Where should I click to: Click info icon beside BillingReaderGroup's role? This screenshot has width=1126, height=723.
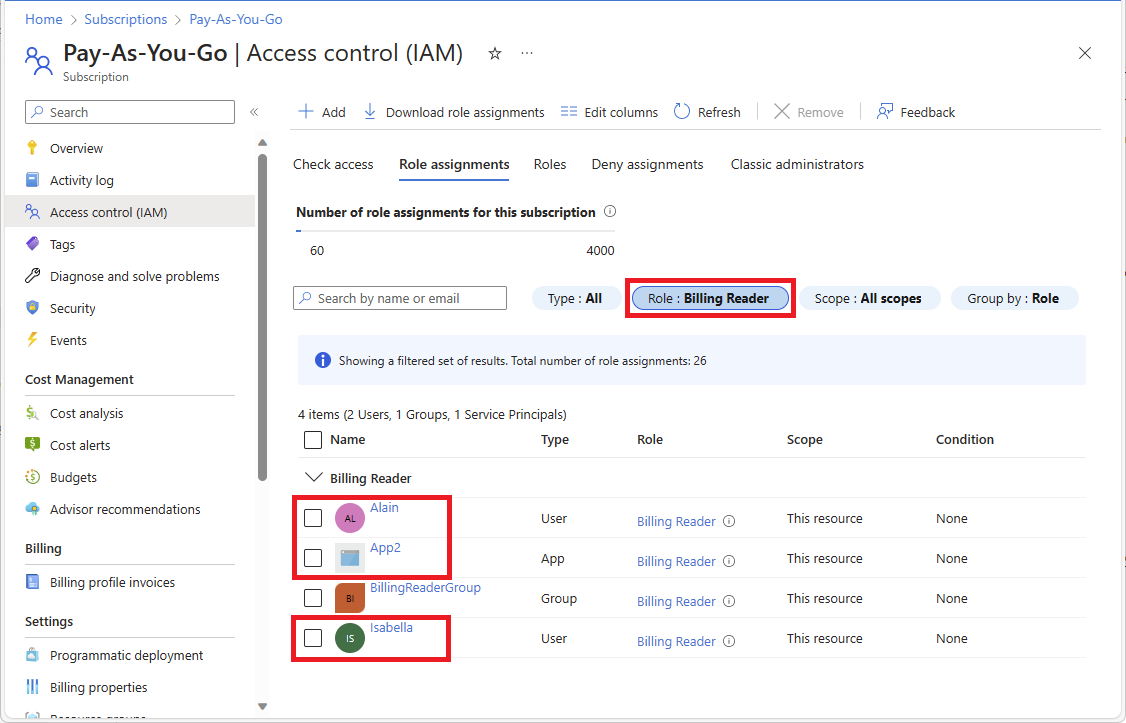[729, 601]
